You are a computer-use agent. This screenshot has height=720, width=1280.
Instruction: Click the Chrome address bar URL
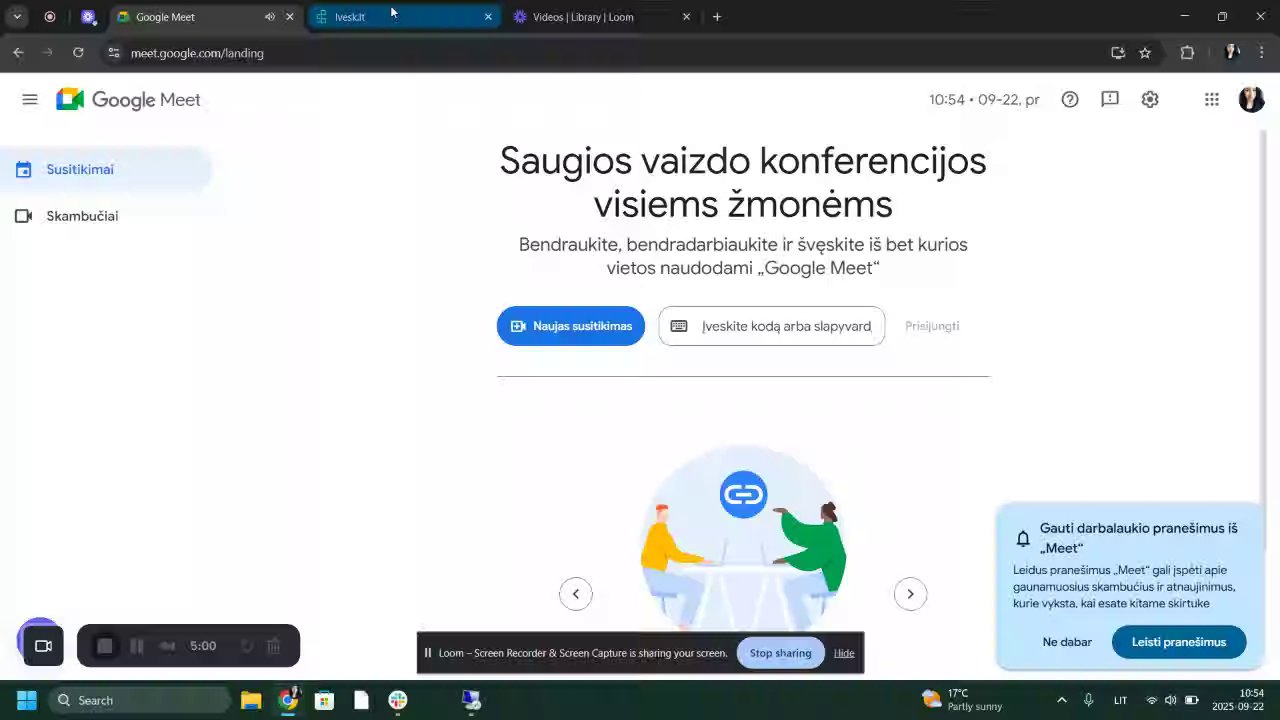pyautogui.click(x=197, y=53)
